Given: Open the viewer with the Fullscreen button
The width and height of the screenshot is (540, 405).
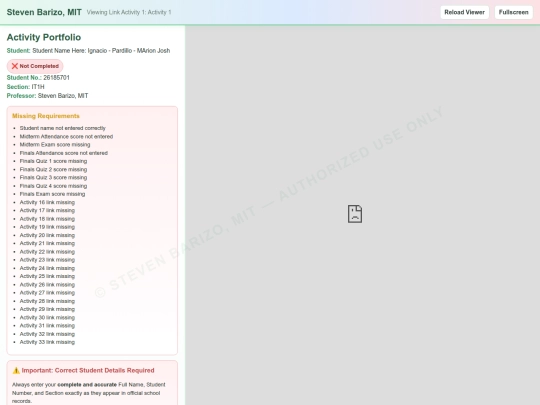Looking at the screenshot, I should click(513, 12).
